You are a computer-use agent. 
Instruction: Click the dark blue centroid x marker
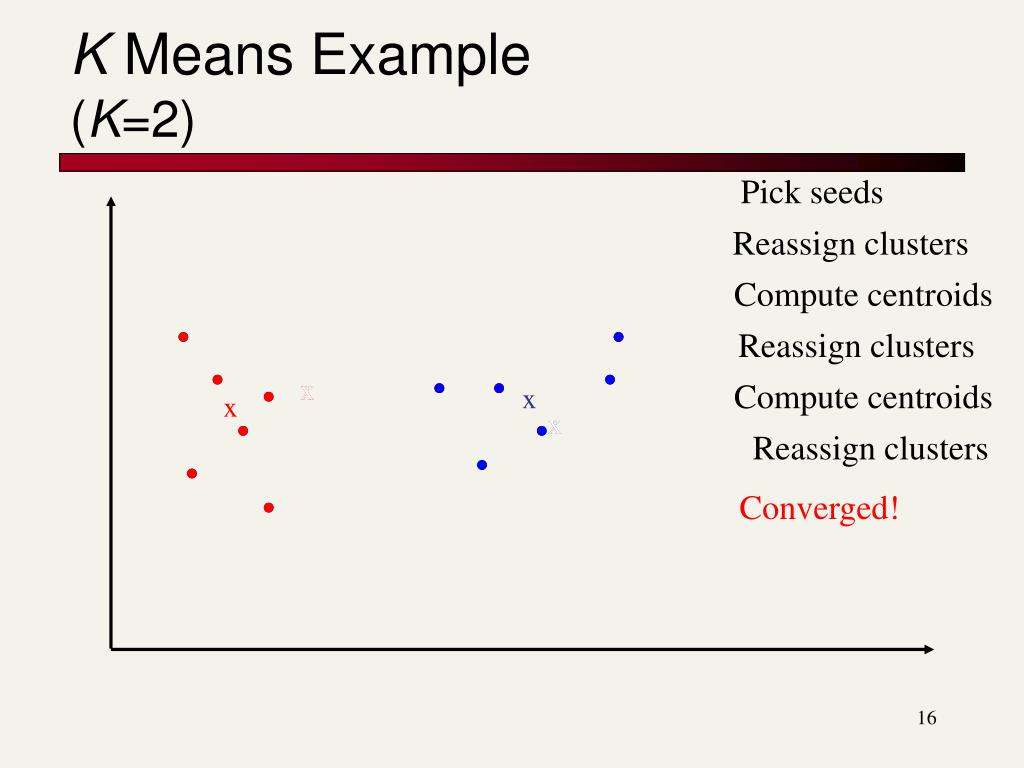coord(529,402)
